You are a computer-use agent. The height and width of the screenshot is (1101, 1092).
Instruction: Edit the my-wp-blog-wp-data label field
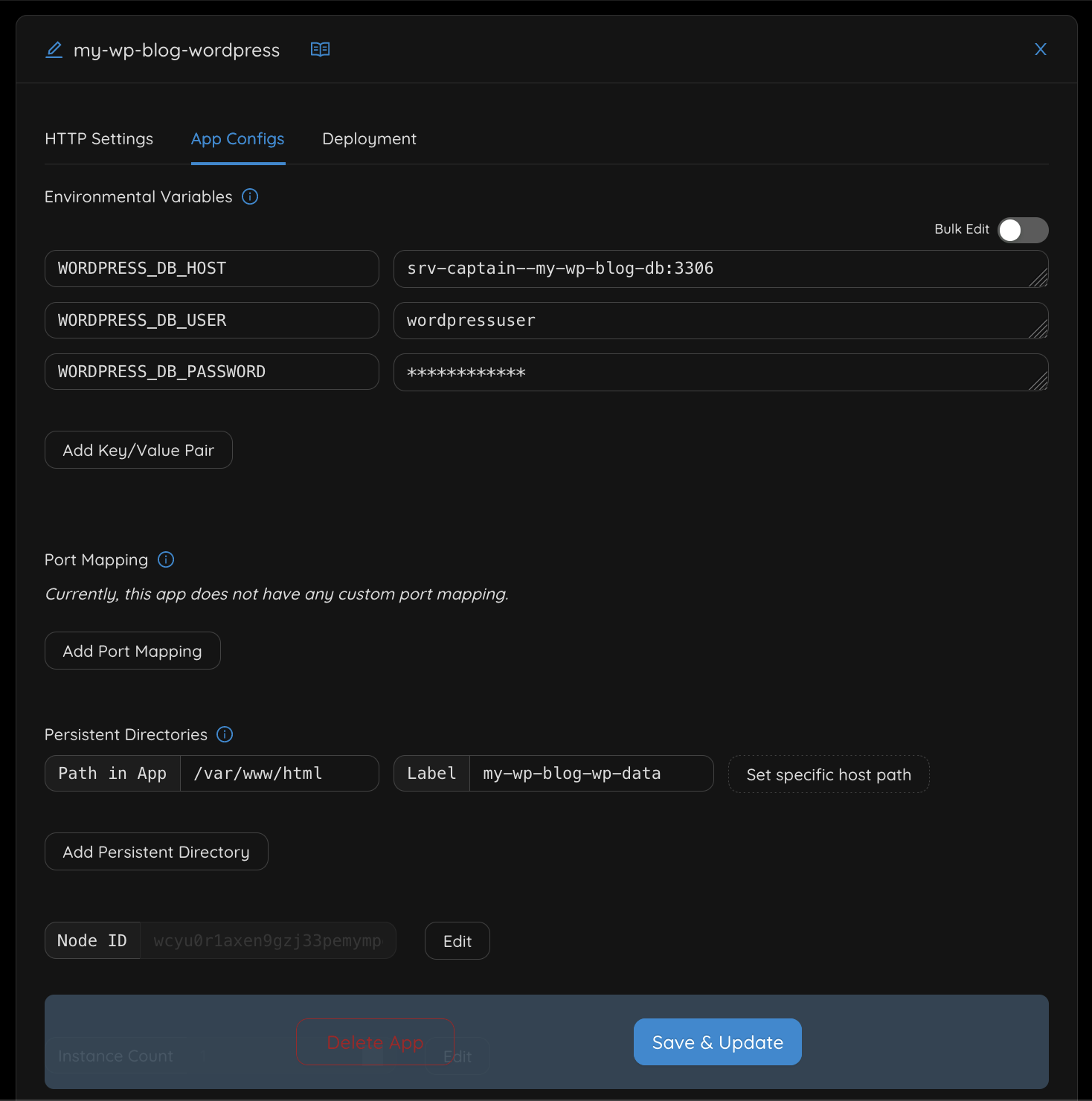tap(591, 773)
